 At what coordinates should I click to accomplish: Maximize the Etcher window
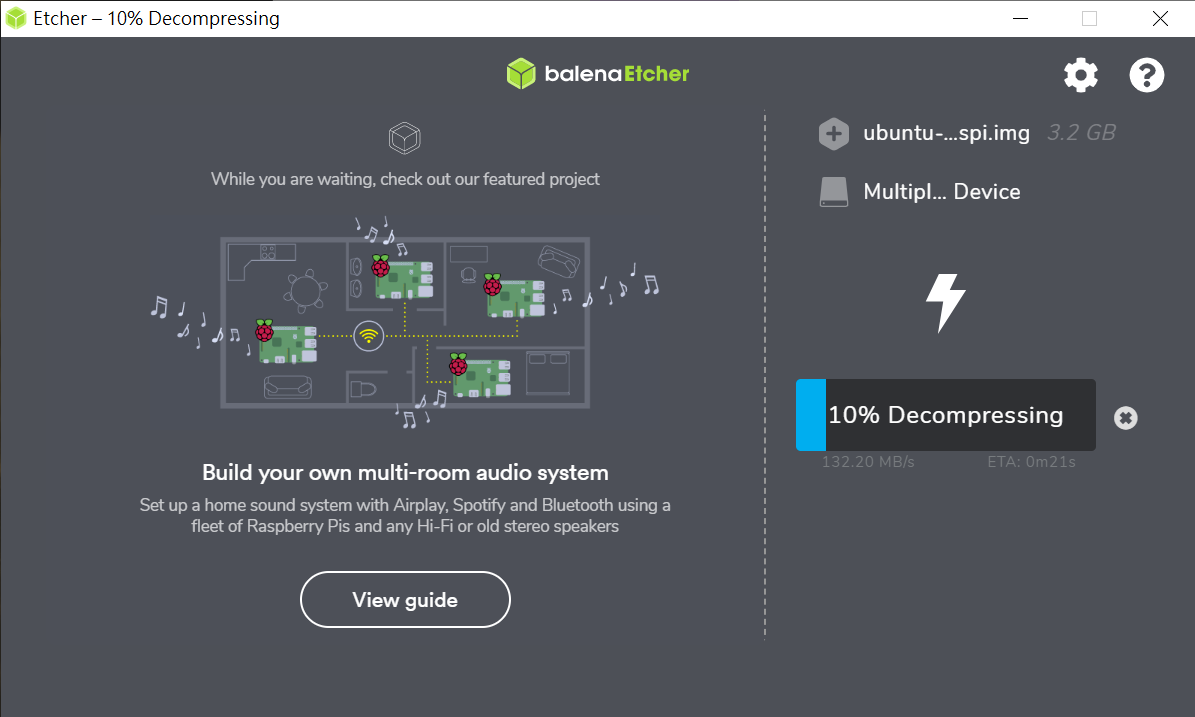(1089, 18)
